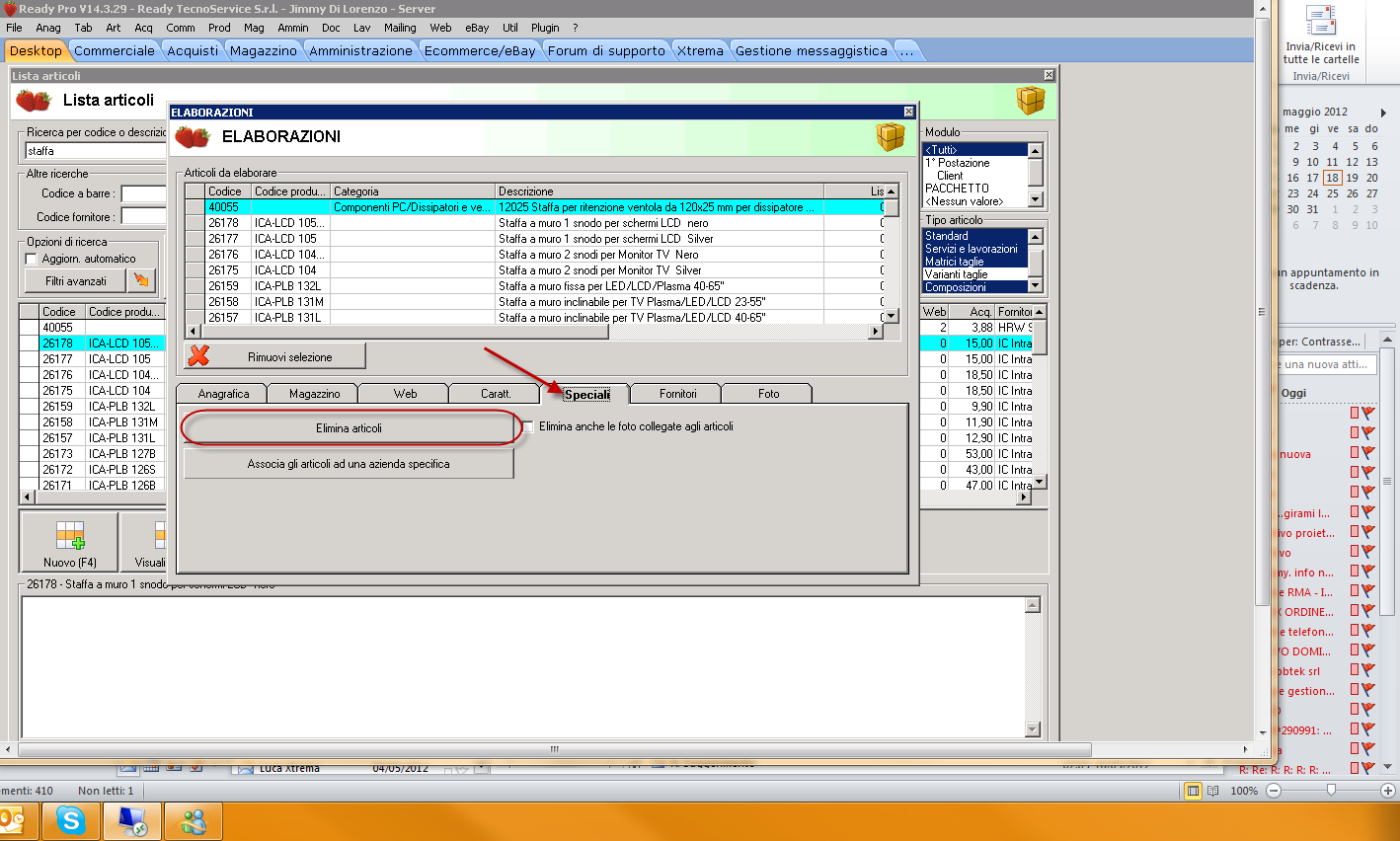The width and height of the screenshot is (1400, 841).
Task: Click the Filtri avanzati button
Action: (x=76, y=281)
